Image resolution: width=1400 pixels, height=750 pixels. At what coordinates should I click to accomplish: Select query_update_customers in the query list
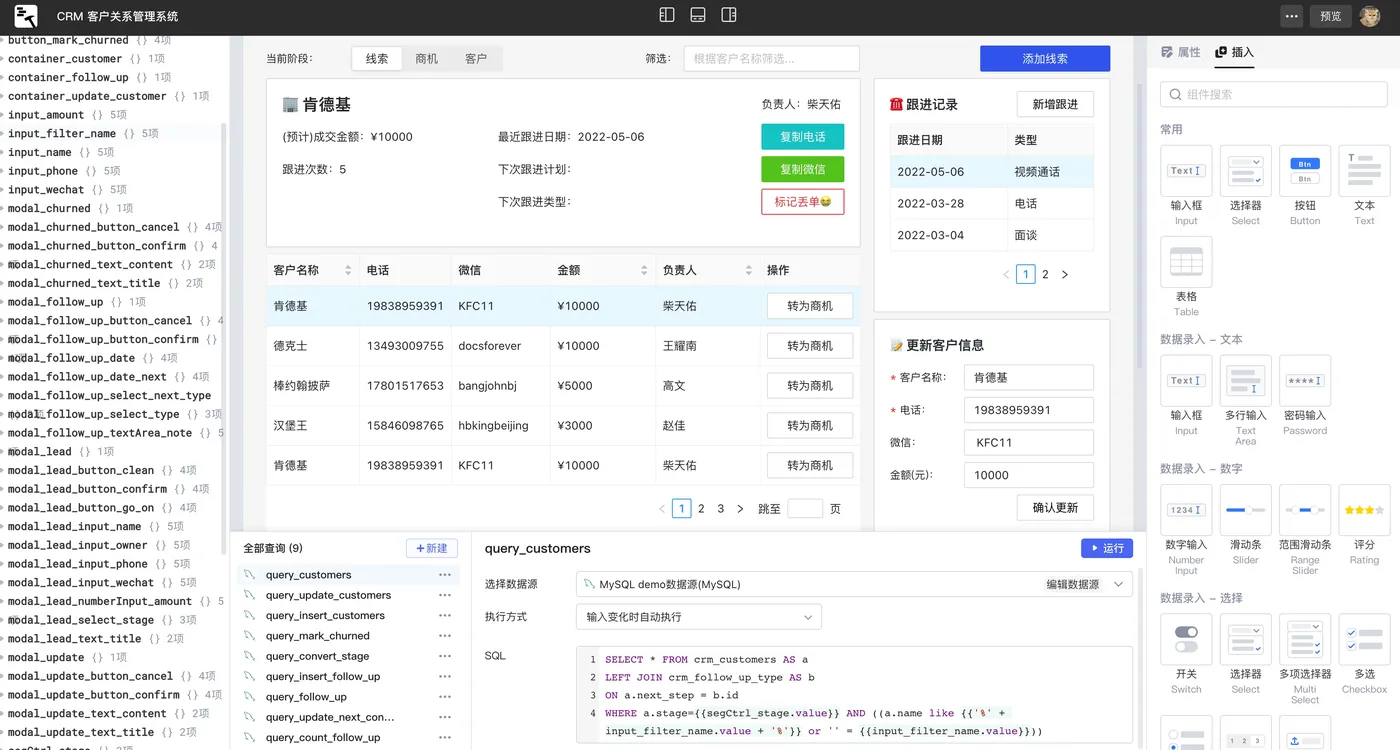pyautogui.click(x=328, y=595)
